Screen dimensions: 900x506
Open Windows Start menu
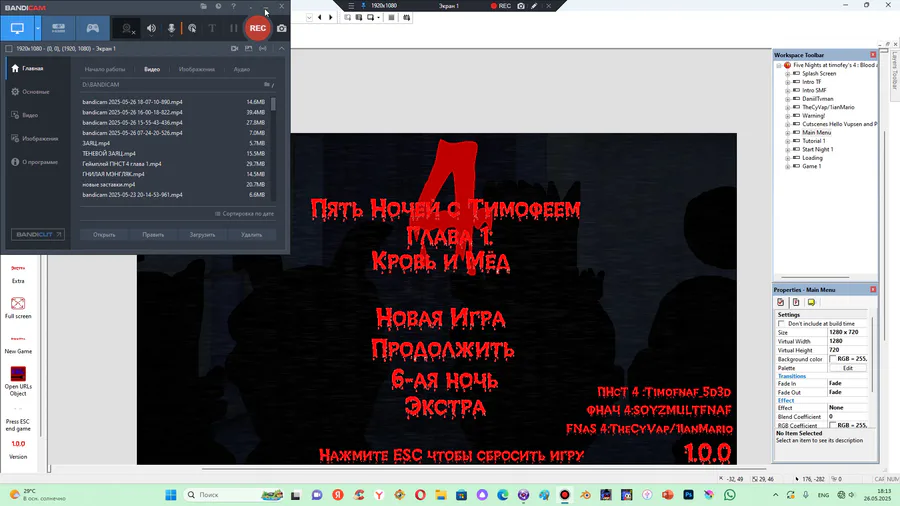(170, 495)
